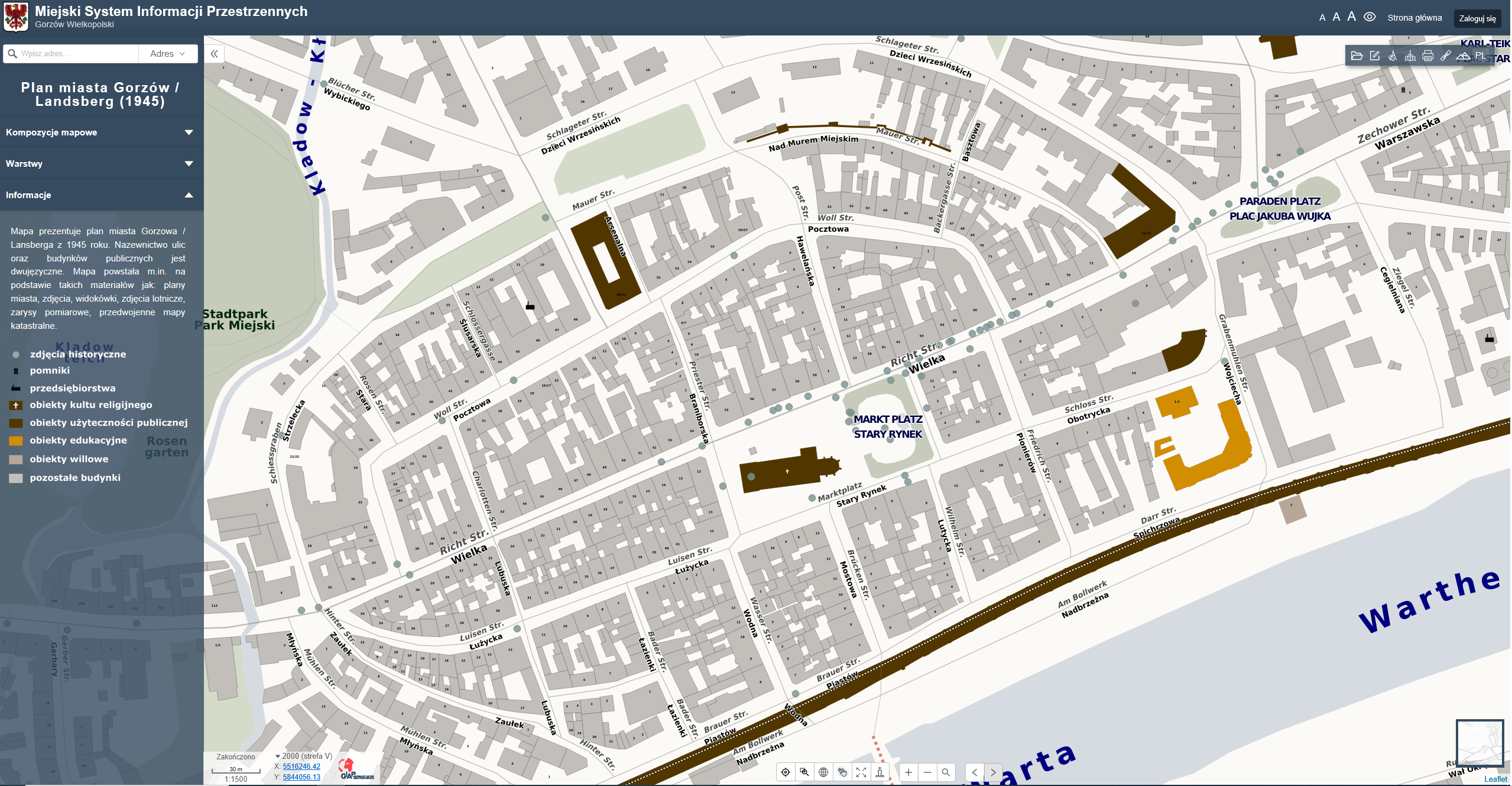The image size is (1512, 786).
Task: Select the pan hand tool
Action: click(x=842, y=772)
